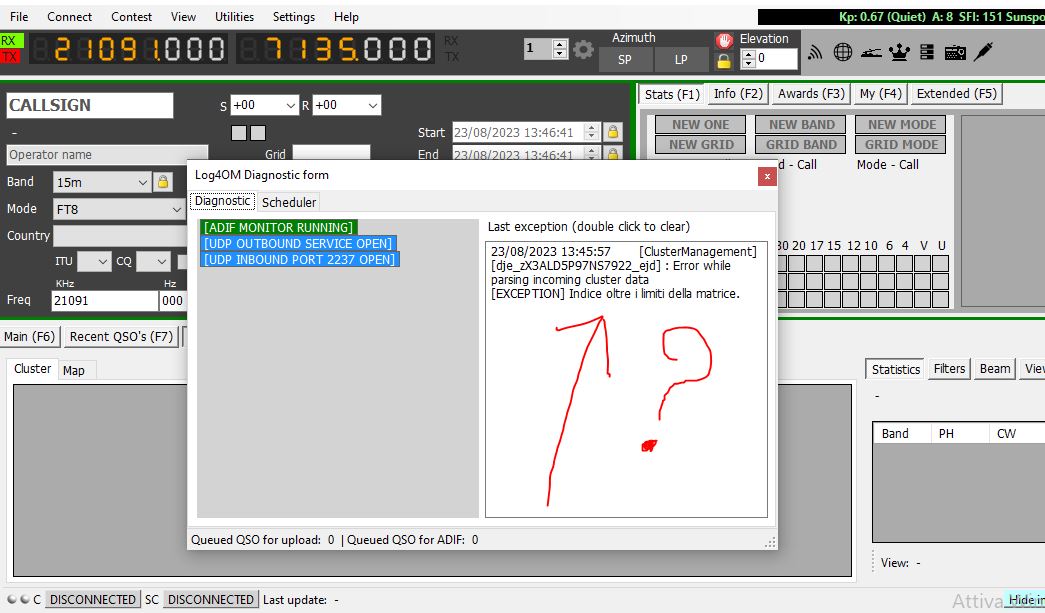
Task: Open the CQ zone dropdown
Action: point(153,261)
